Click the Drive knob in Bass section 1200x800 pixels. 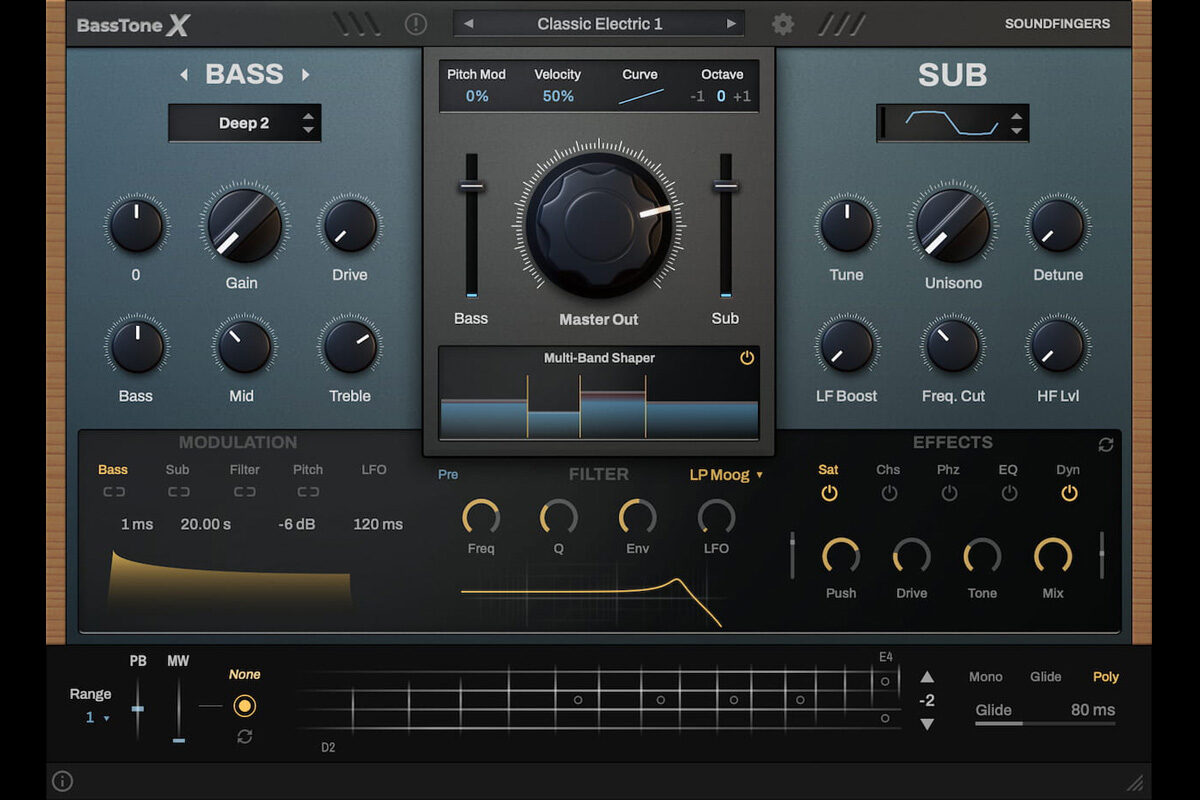350,225
